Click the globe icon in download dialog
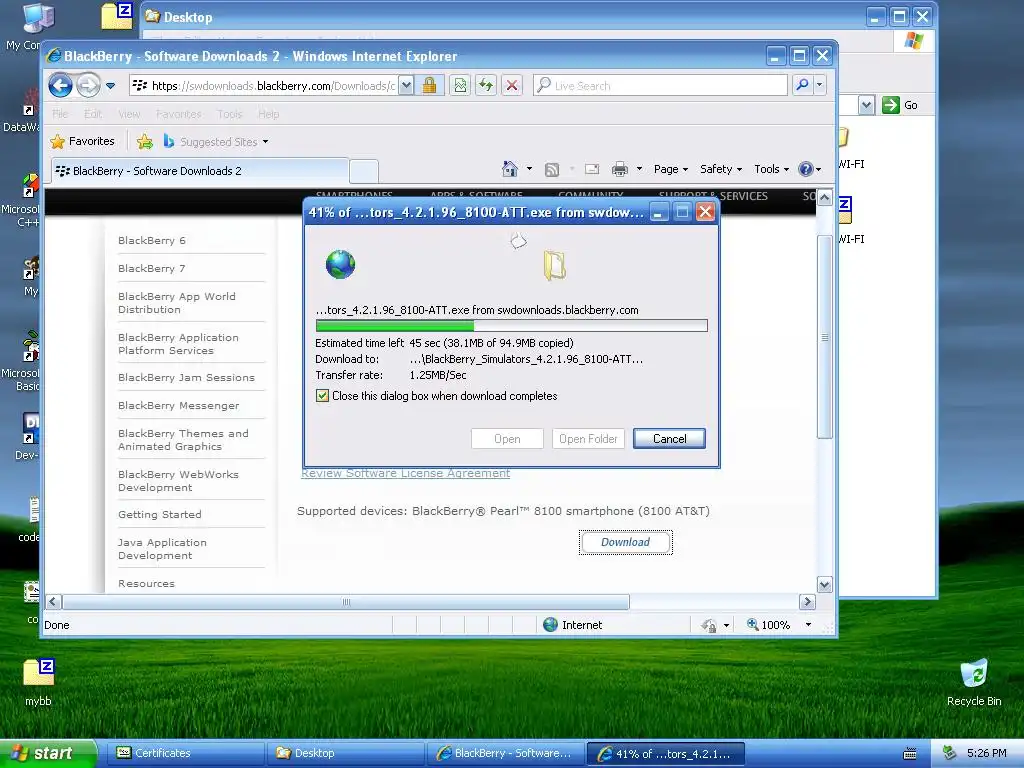The height and width of the screenshot is (768, 1024). pyautogui.click(x=340, y=264)
